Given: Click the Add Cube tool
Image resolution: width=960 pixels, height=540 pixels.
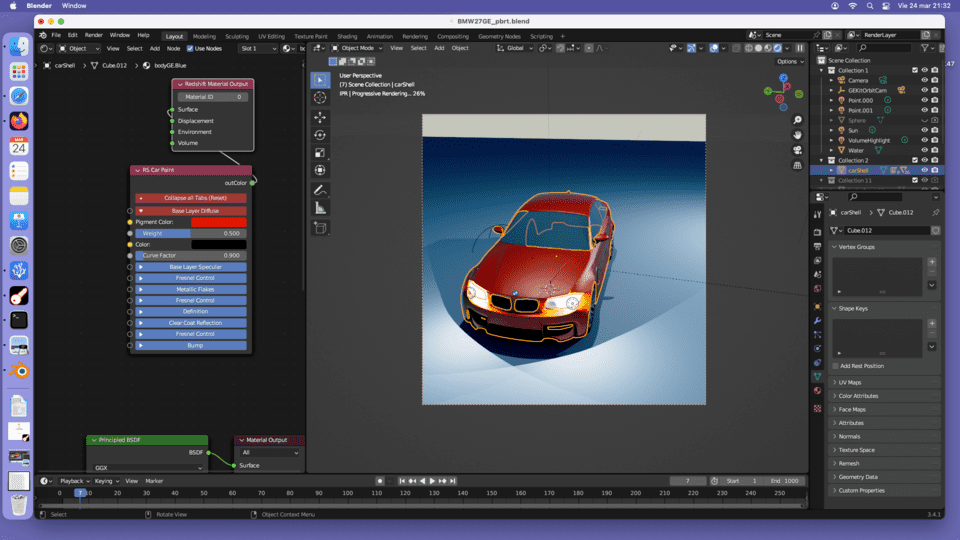Looking at the screenshot, I should (320, 228).
